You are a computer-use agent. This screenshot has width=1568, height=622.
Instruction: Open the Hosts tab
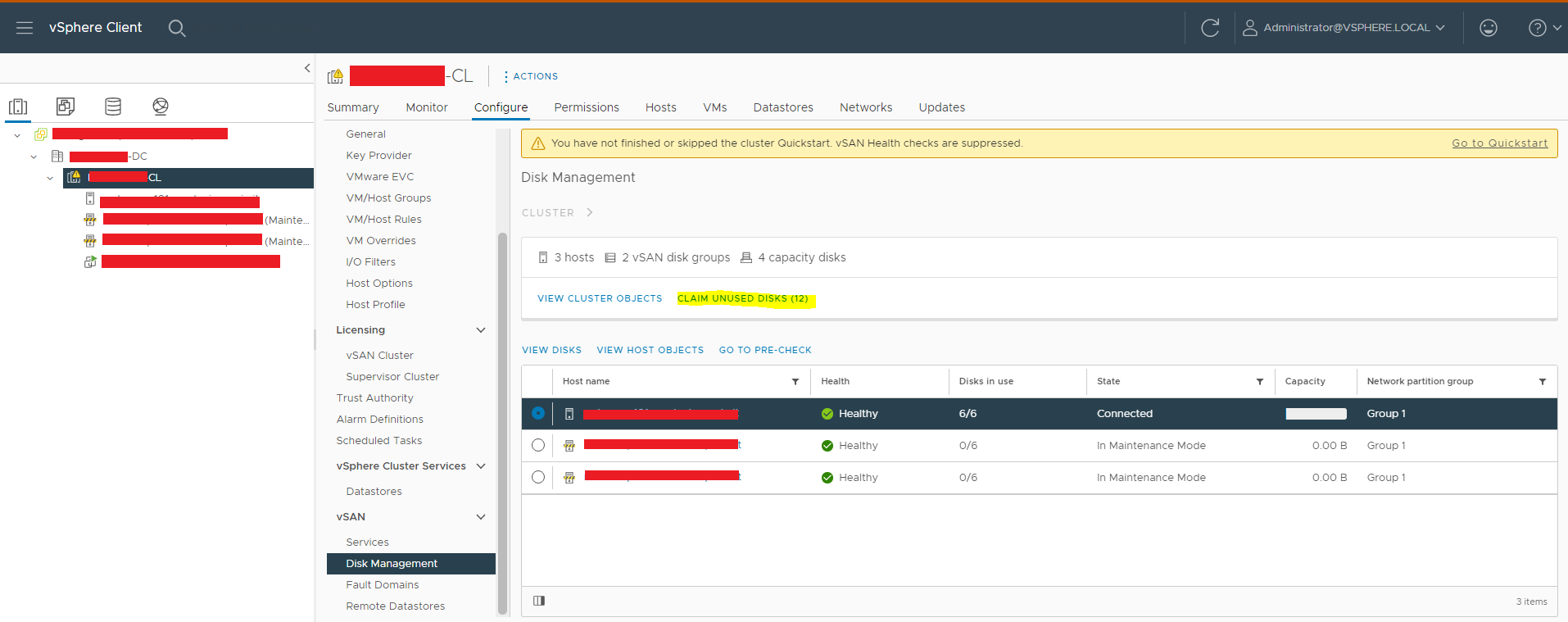click(x=661, y=107)
